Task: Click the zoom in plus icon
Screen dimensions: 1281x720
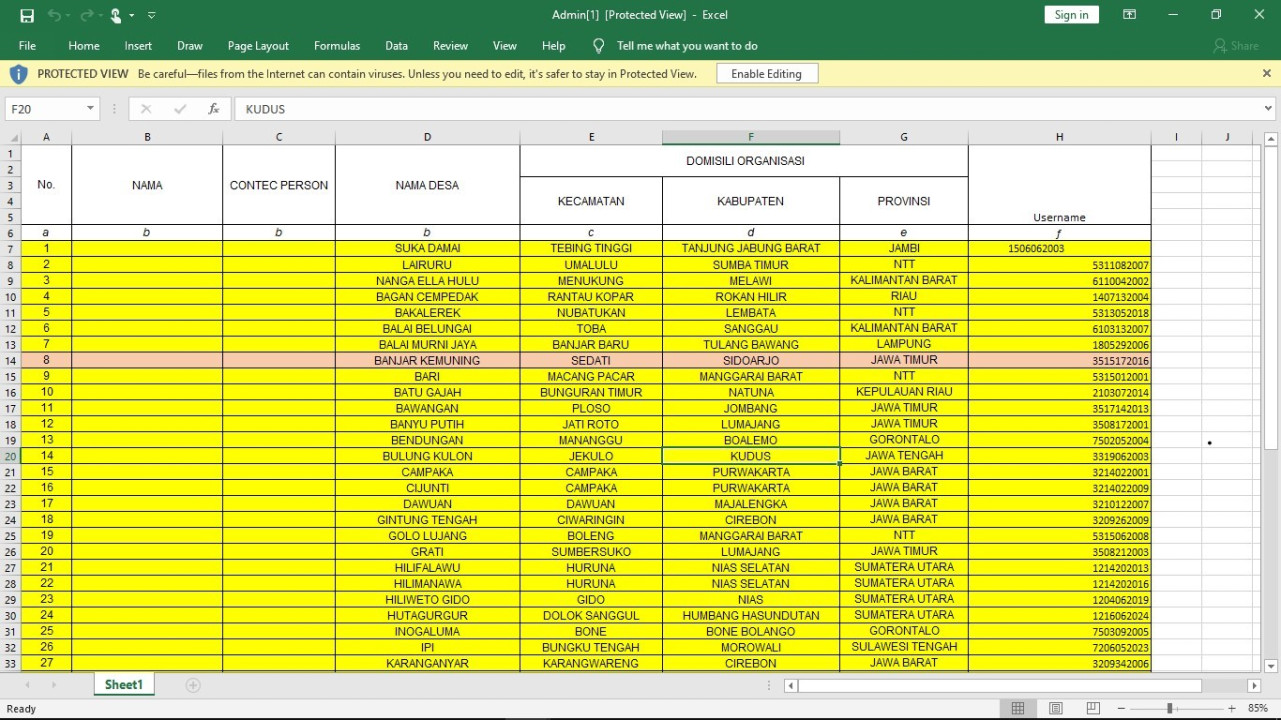Action: [x=1232, y=708]
